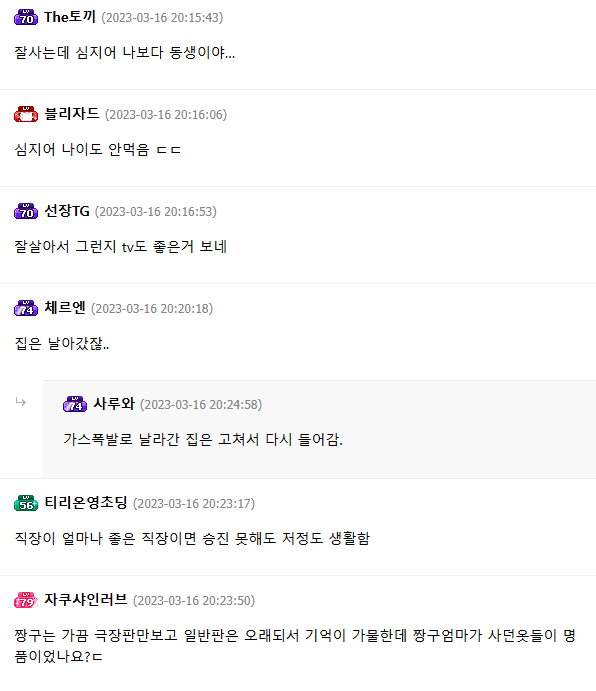Click the level 74 badge next to 체르엔
596x691 pixels.
coord(26,308)
